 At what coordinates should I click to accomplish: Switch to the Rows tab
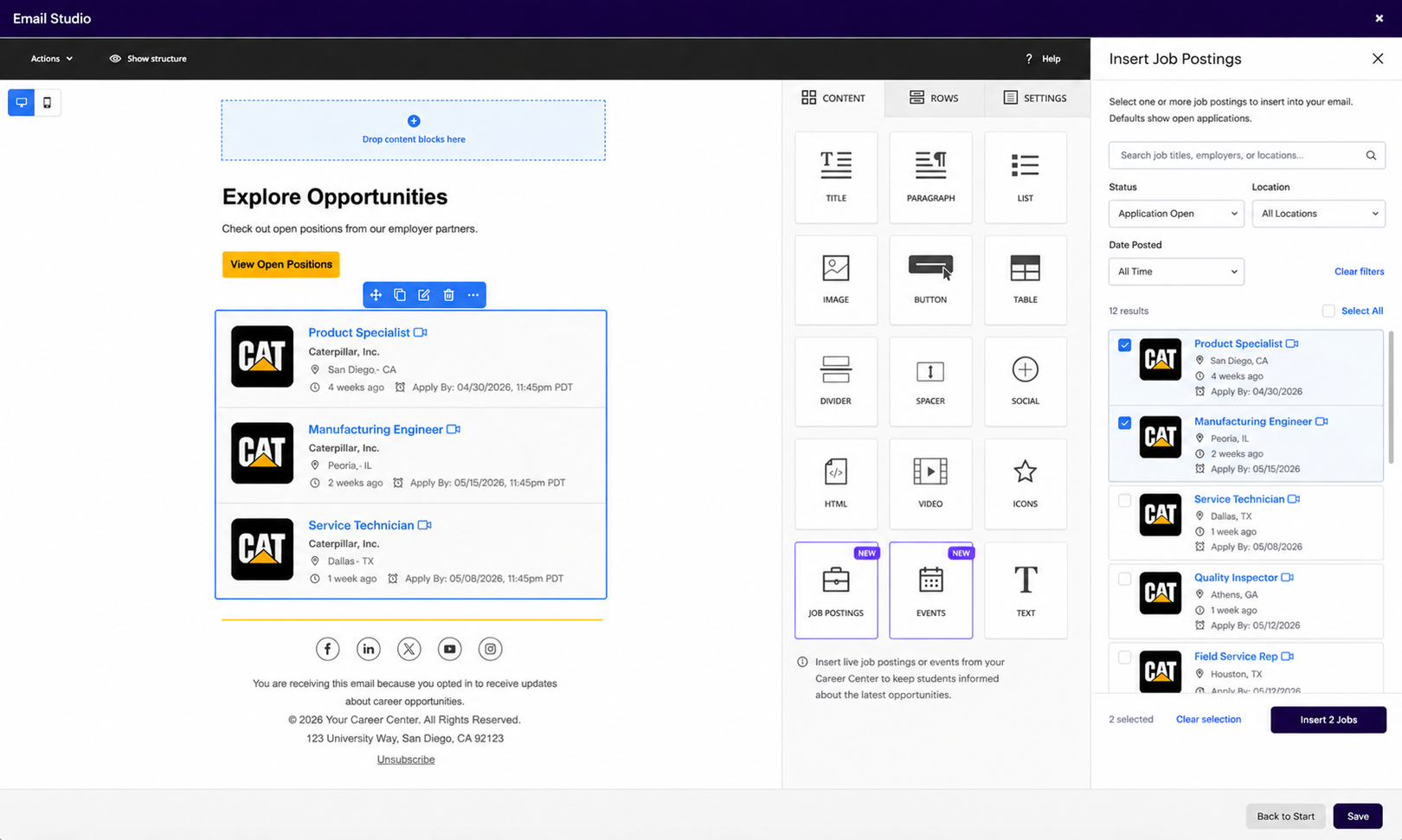tap(934, 98)
